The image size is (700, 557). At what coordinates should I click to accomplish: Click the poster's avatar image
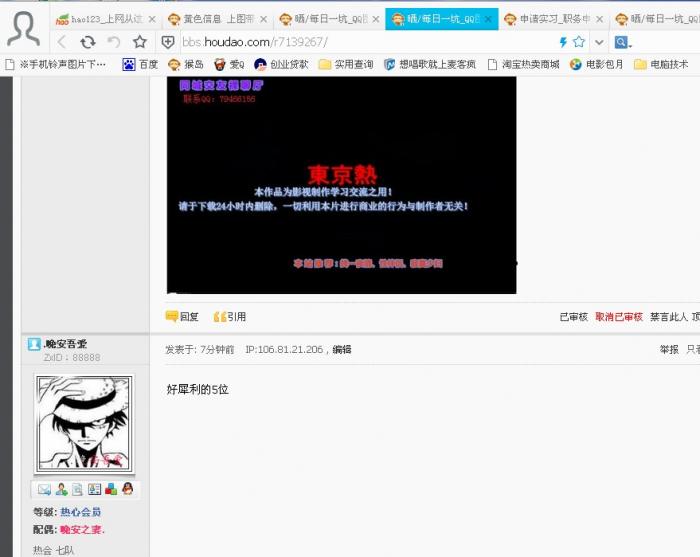[x=84, y=424]
